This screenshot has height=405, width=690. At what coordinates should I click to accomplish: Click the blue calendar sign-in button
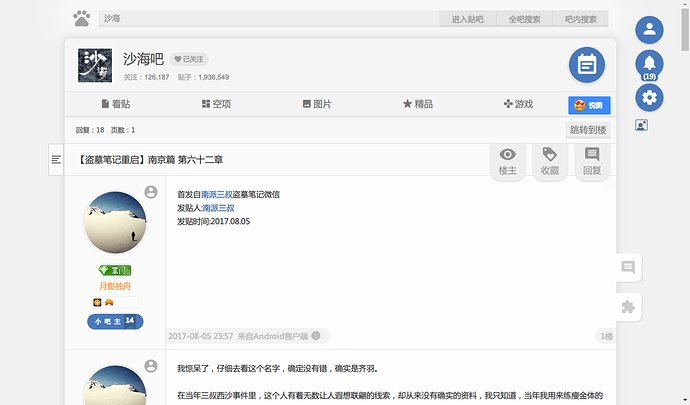tap(587, 65)
